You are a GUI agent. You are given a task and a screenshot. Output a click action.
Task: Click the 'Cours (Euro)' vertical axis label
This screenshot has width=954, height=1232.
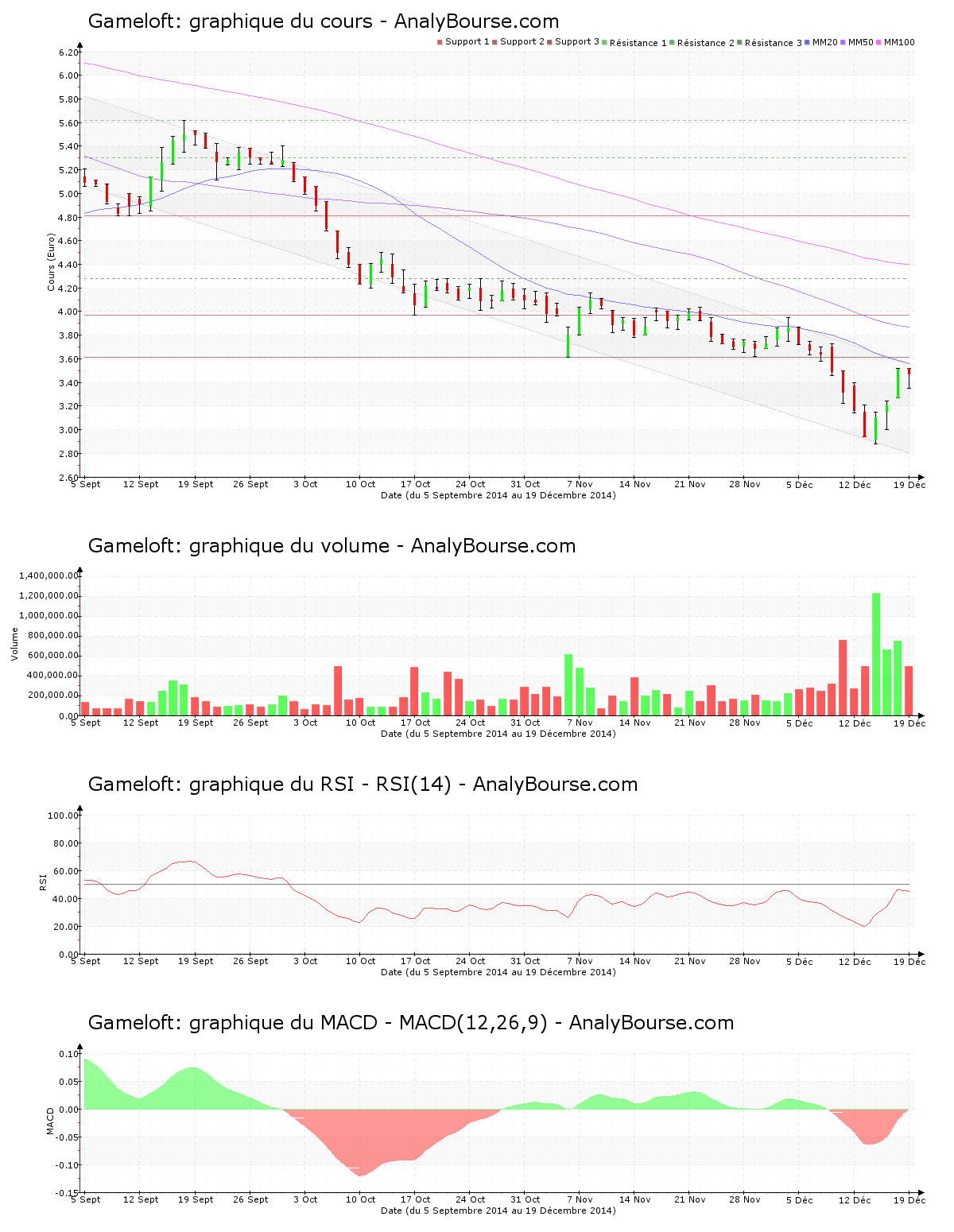coord(51,262)
